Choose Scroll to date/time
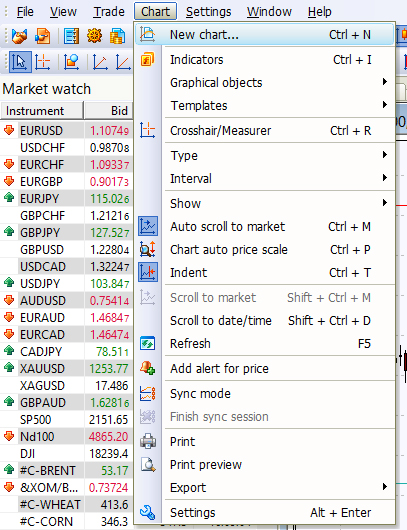 tap(266, 320)
